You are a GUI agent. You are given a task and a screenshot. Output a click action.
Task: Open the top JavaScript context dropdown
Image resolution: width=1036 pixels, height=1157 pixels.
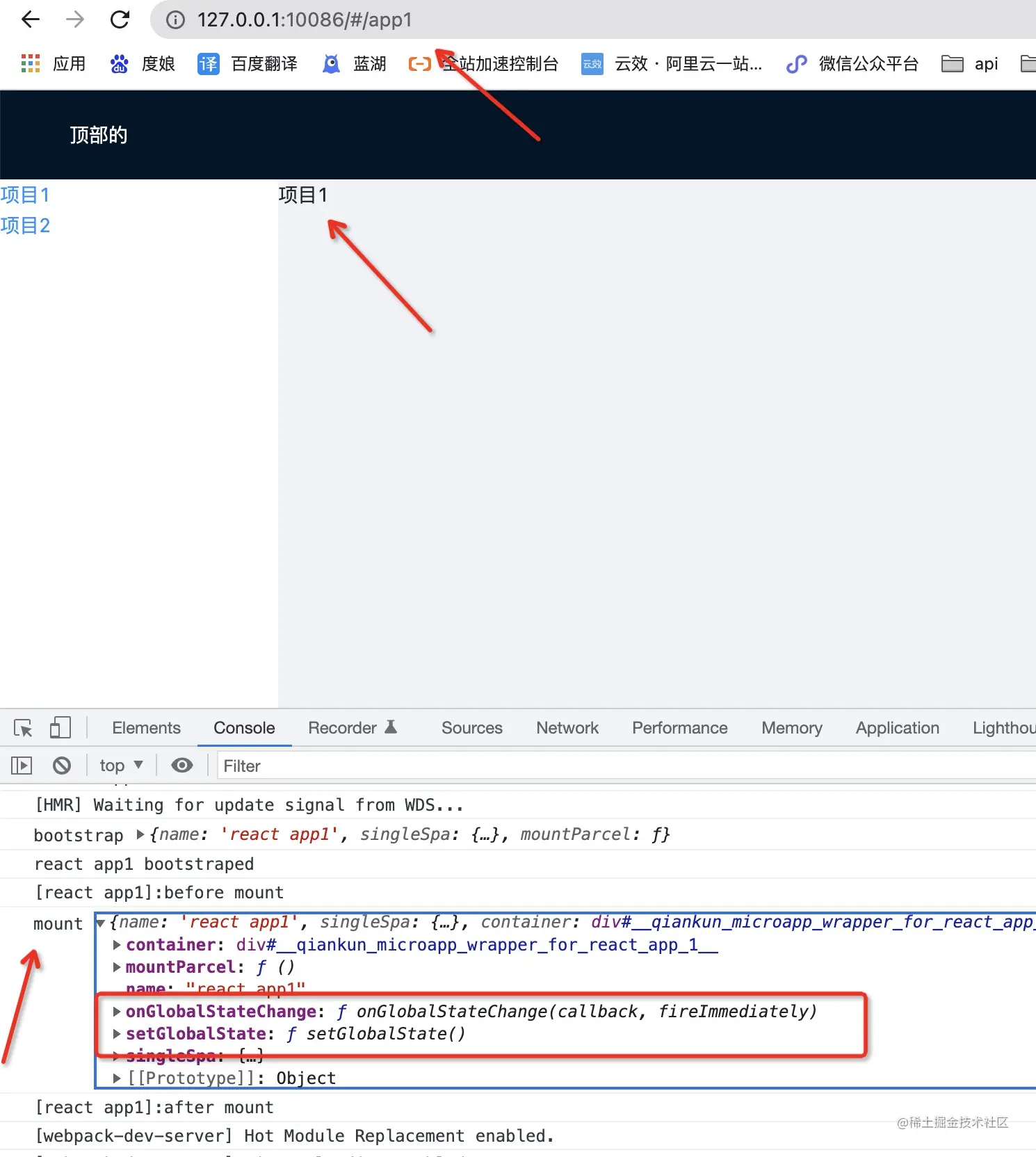point(122,766)
